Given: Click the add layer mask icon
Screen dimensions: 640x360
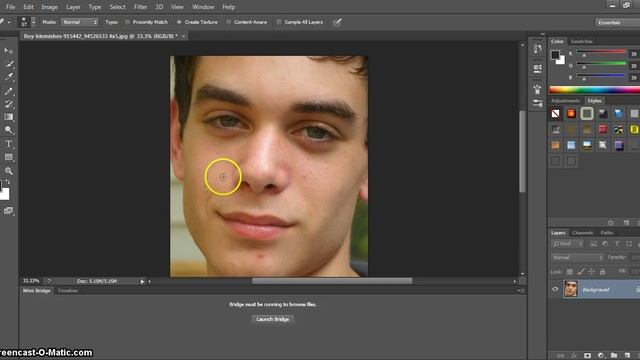Looking at the screenshot, I should (587, 356).
